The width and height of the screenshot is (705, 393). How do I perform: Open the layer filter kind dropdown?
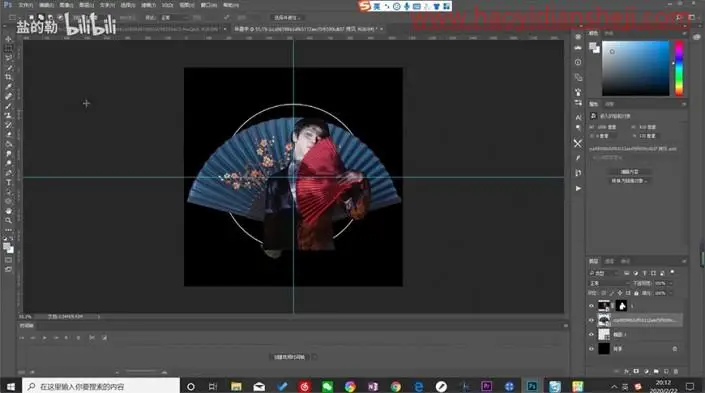[604, 273]
